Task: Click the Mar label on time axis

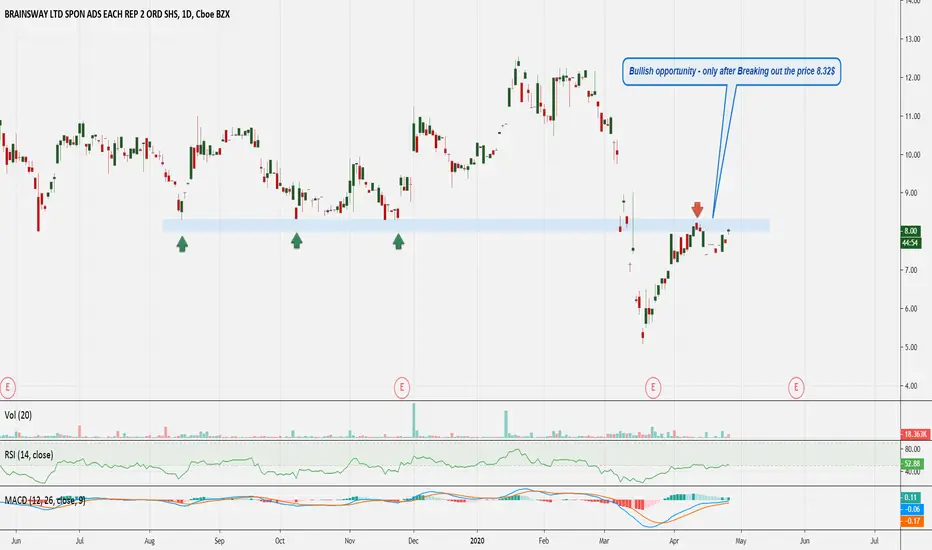Action: click(x=604, y=541)
